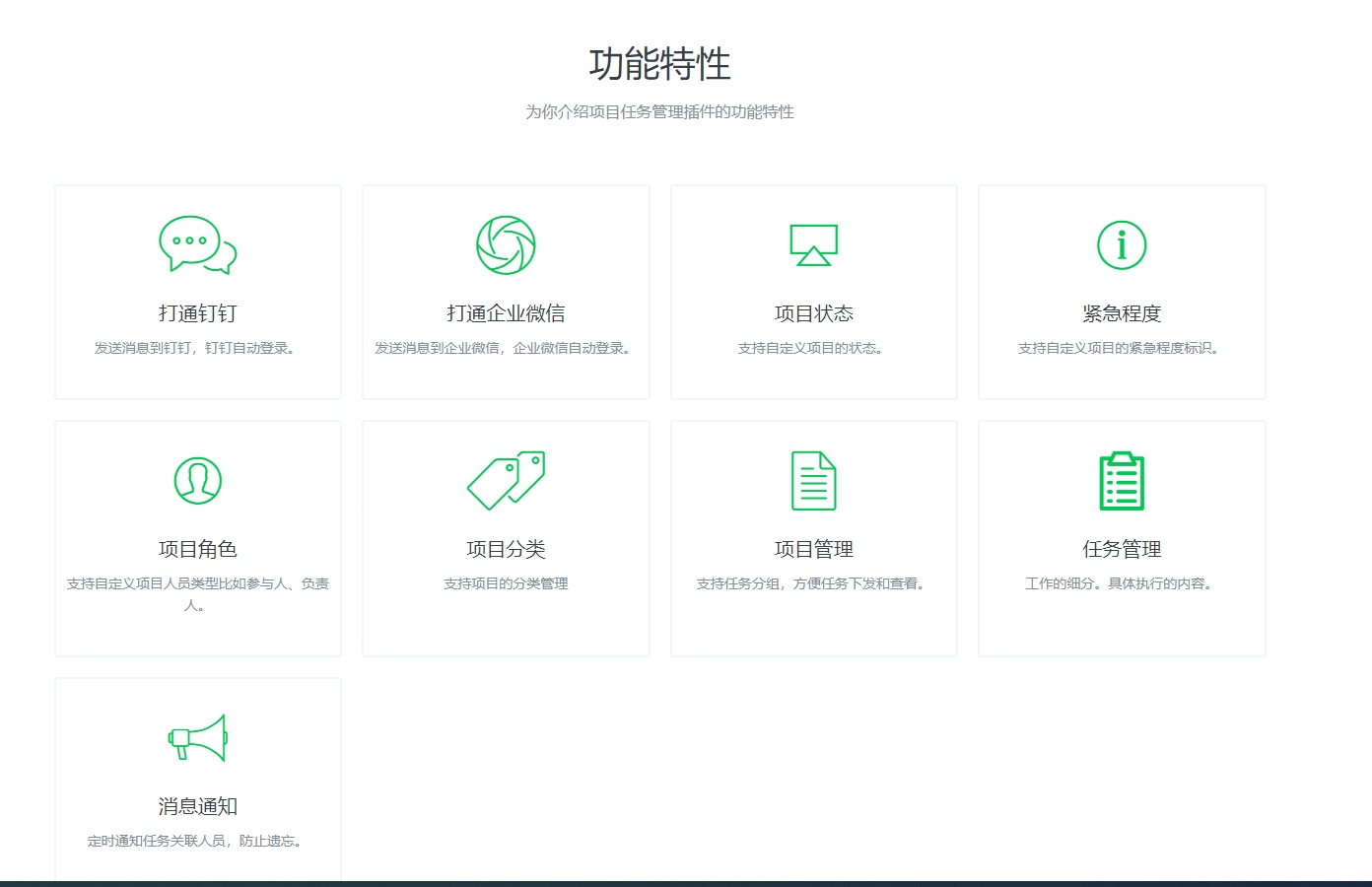Click the 功能特性 page heading

tap(658, 61)
